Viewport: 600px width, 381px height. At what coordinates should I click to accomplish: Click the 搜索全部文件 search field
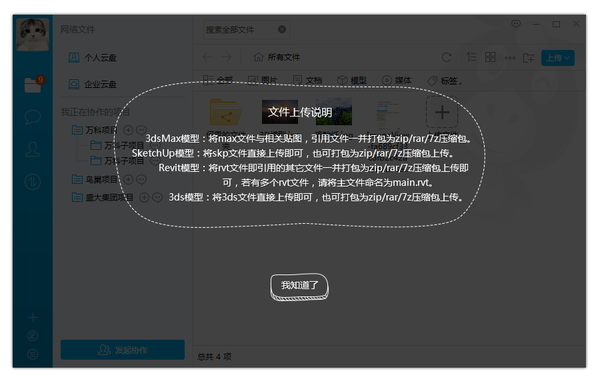pyautogui.click(x=246, y=29)
